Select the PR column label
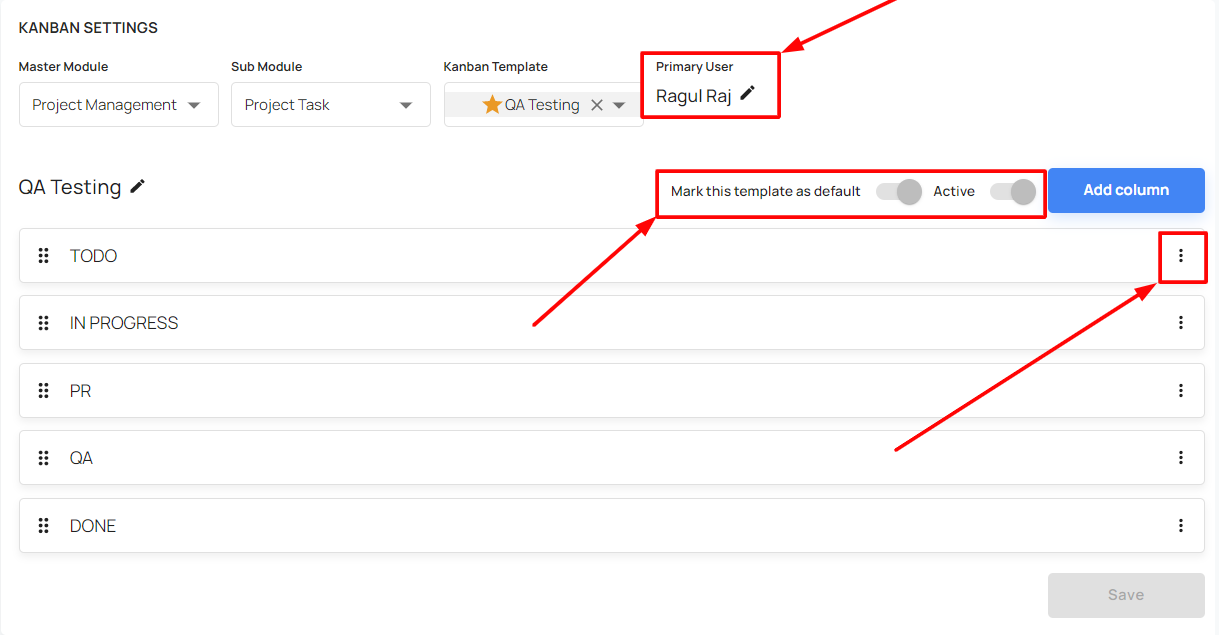Screen dimensions: 1219x635 (x=81, y=391)
